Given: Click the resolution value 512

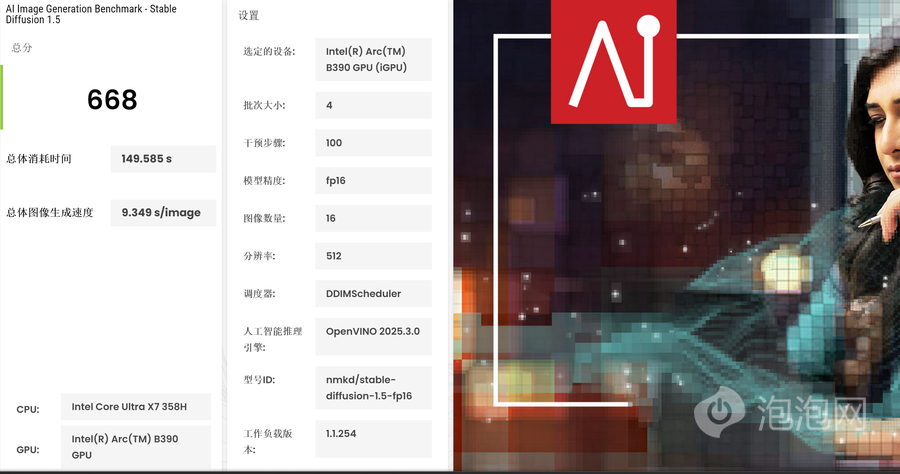Looking at the screenshot, I should [373, 256].
